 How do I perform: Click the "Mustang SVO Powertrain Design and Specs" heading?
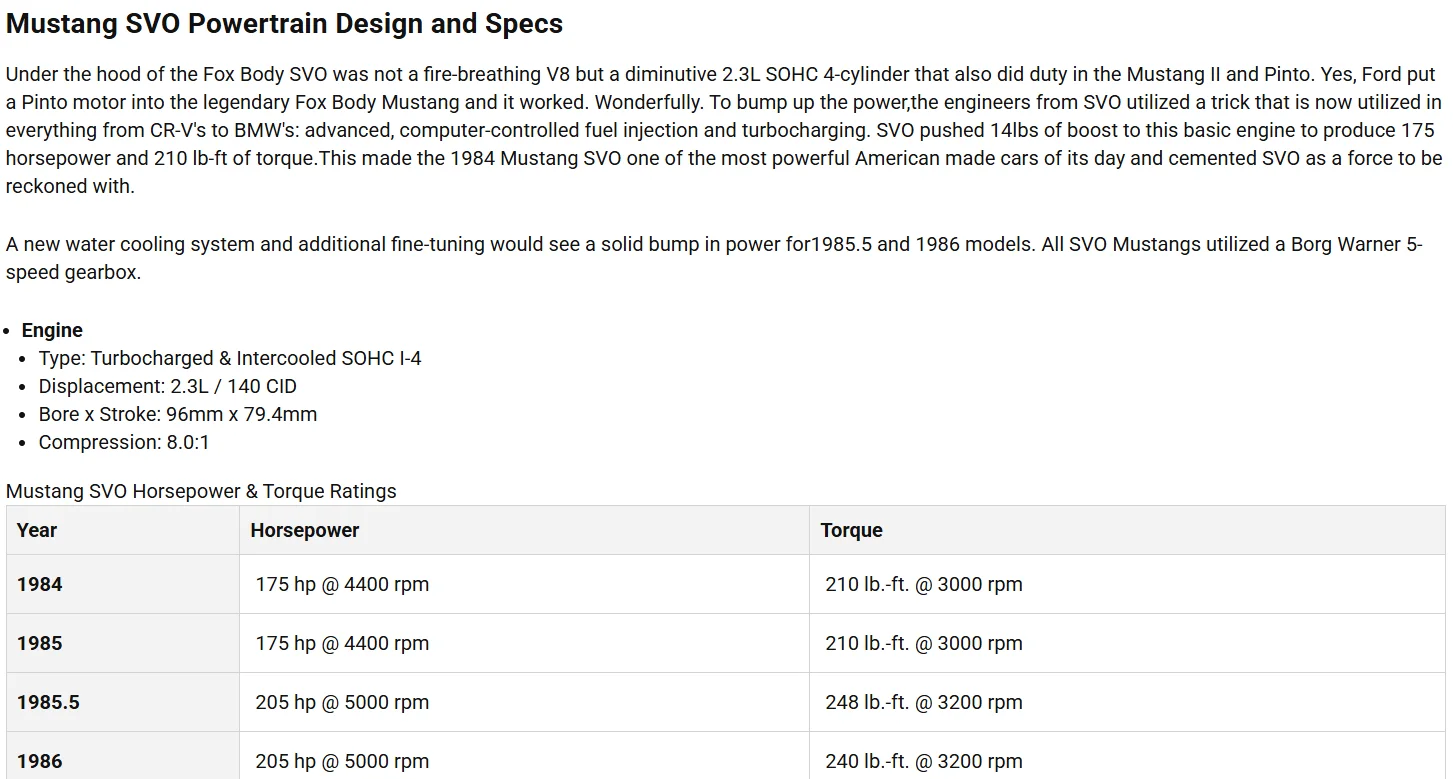tap(284, 24)
